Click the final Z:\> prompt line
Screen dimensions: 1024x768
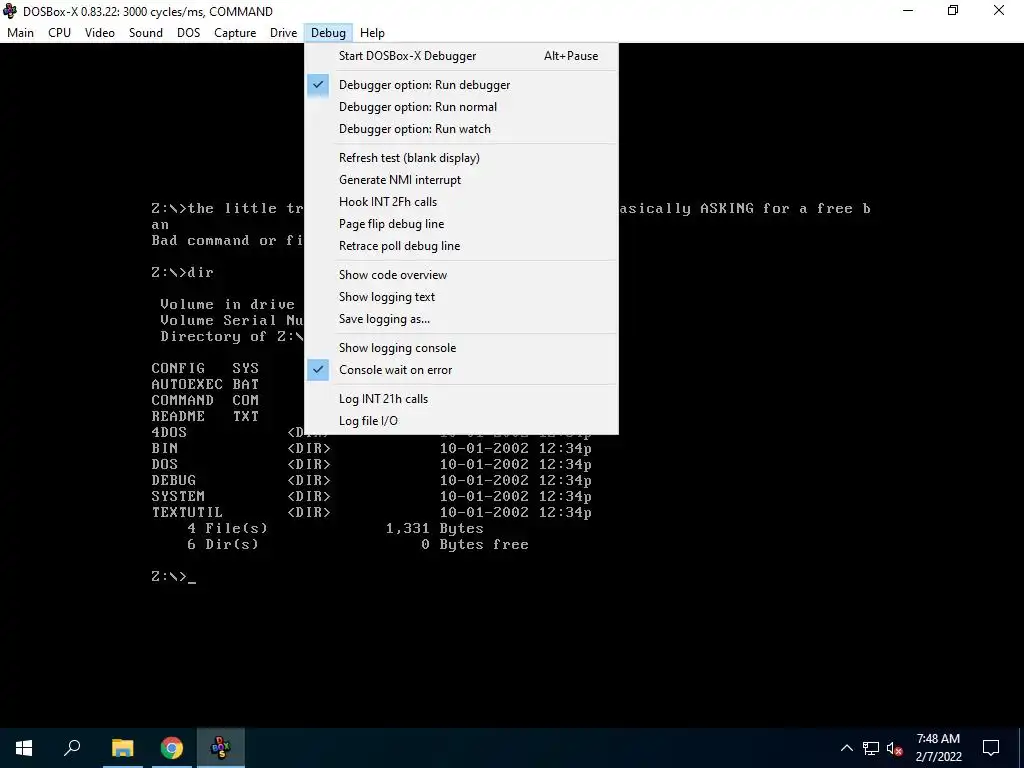173,577
